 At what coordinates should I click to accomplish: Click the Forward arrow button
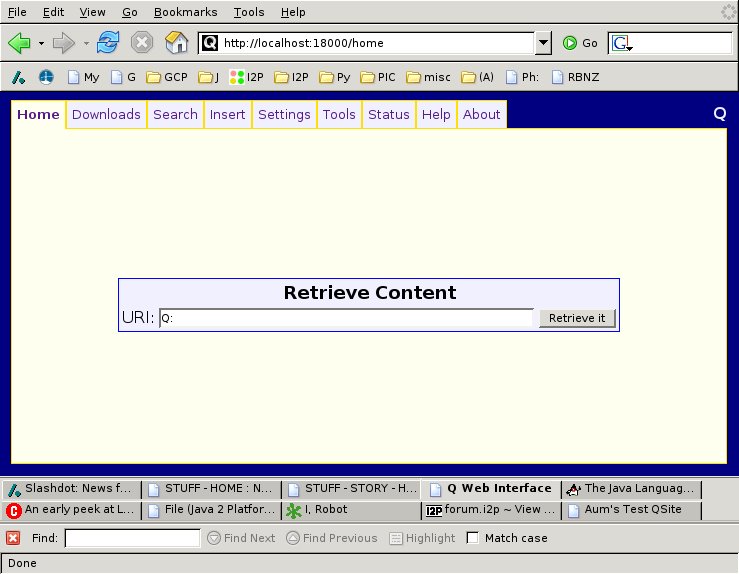[x=64, y=43]
